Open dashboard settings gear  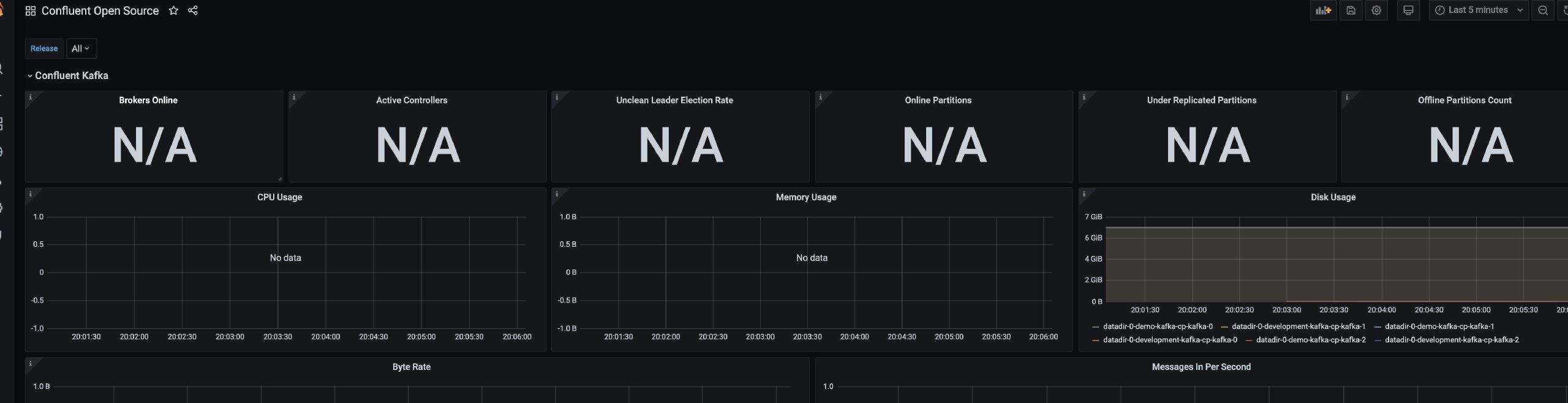[1376, 10]
